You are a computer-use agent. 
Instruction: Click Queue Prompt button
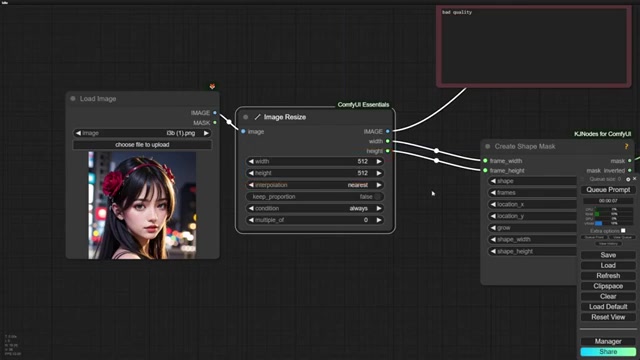pos(608,190)
